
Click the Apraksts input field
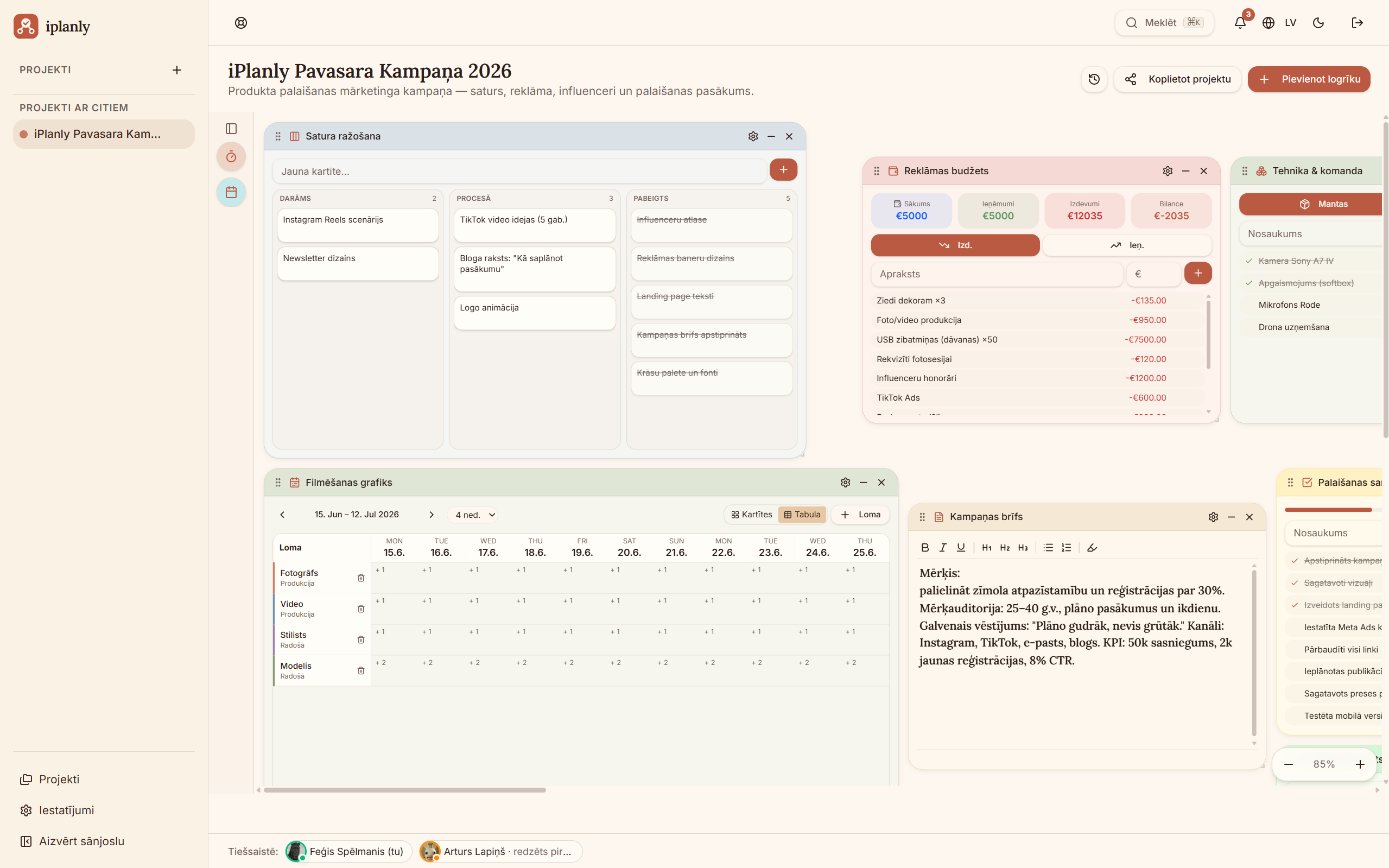point(997,275)
